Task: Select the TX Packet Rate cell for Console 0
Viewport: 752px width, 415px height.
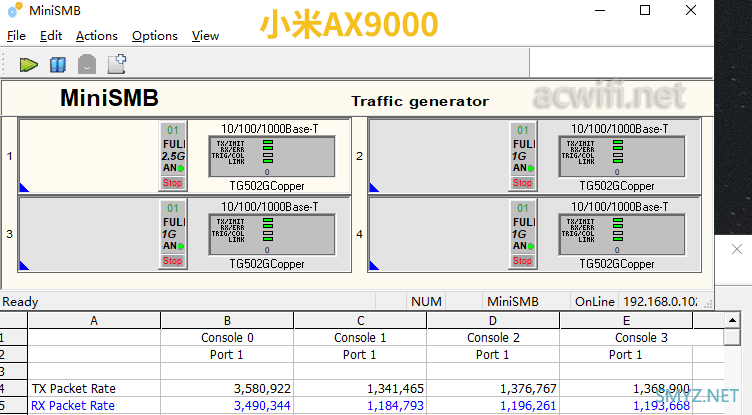Action: [227, 388]
